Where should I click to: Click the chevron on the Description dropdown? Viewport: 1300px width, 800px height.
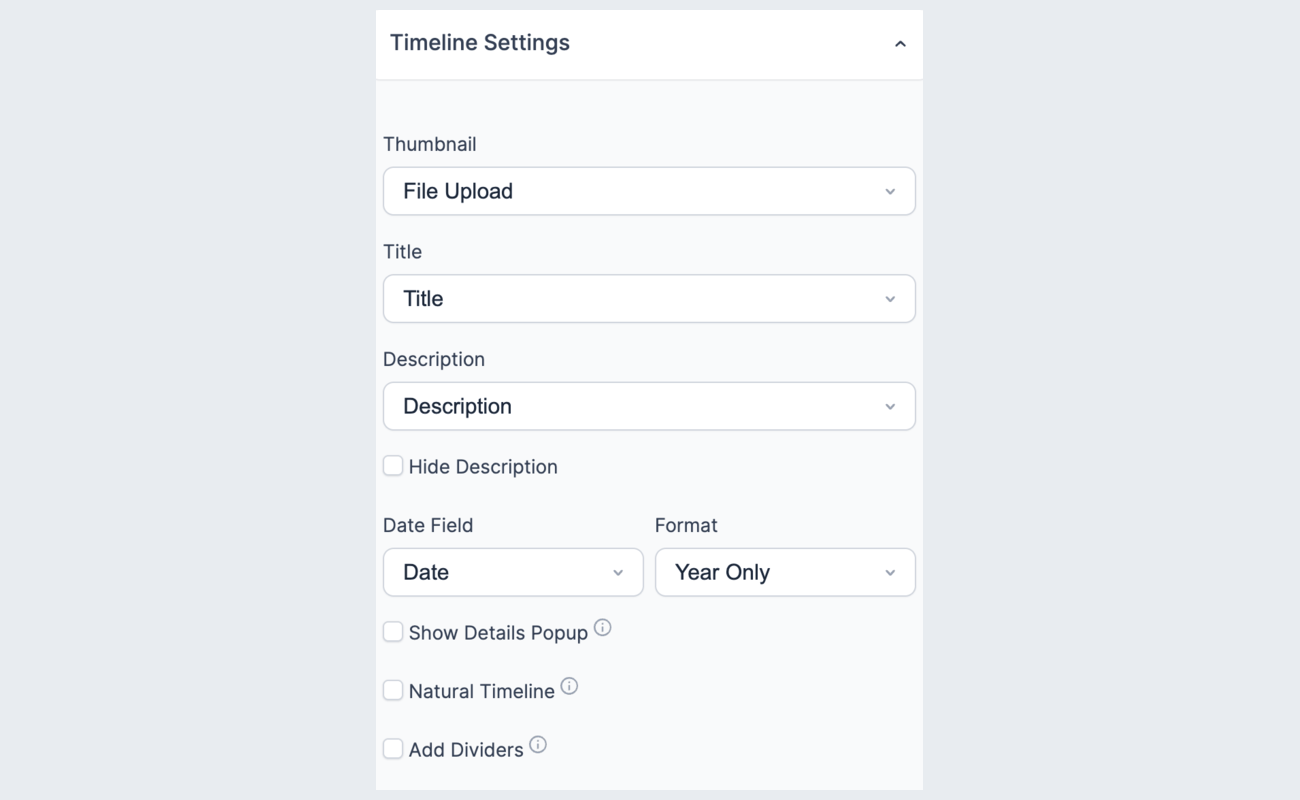coord(891,406)
